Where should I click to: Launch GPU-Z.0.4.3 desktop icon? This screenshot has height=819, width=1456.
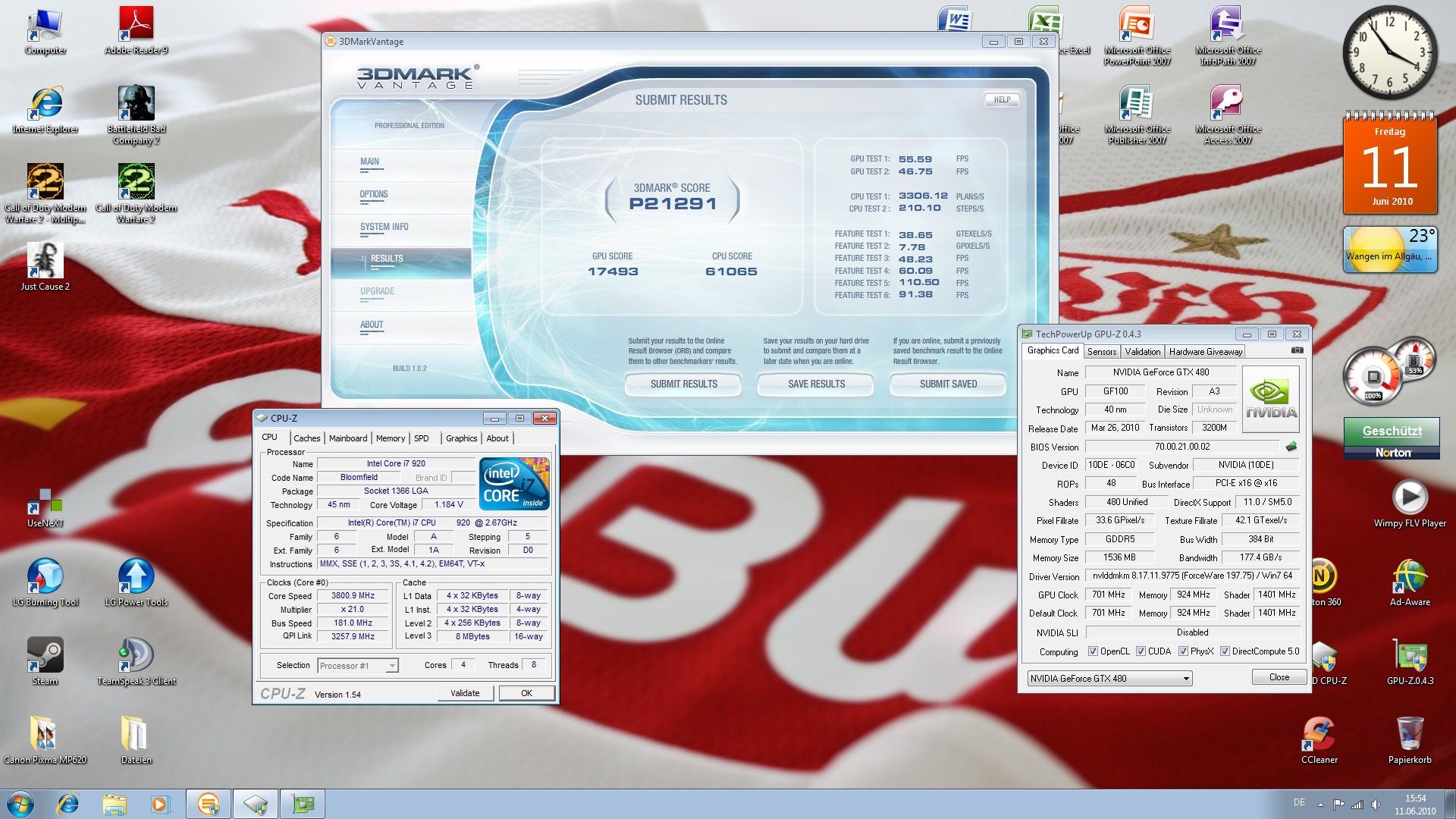point(1410,662)
